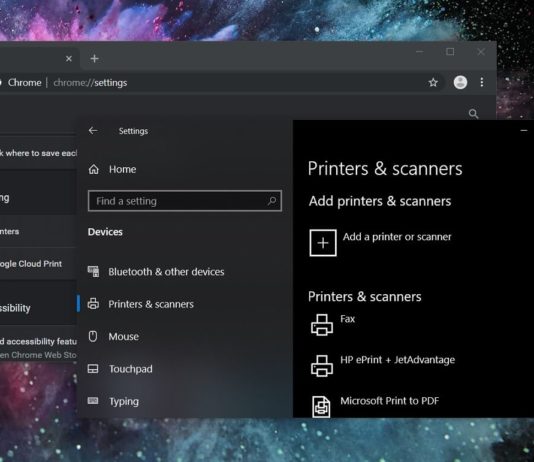Open Google Cloud Print in Chrome settings
Image resolution: width=534 pixels, height=462 pixels.
click(31, 264)
